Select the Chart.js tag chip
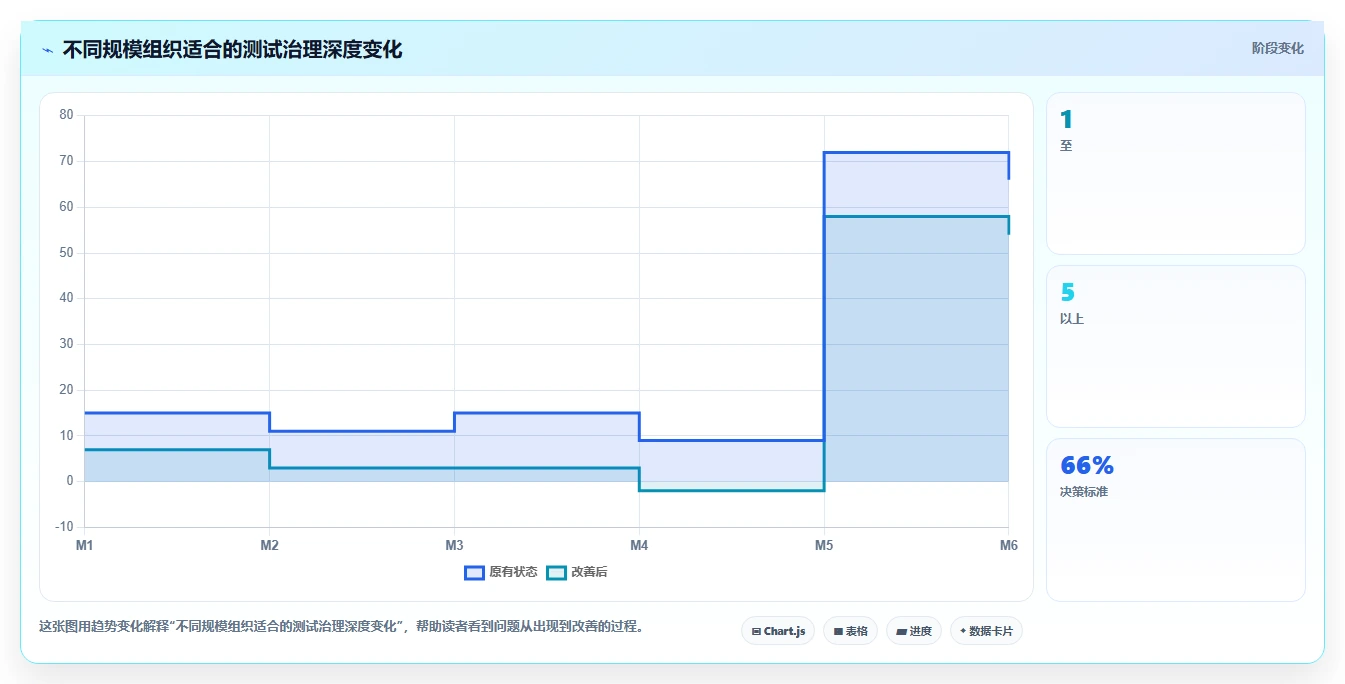The width and height of the screenshot is (1345, 684). pyautogui.click(x=778, y=631)
